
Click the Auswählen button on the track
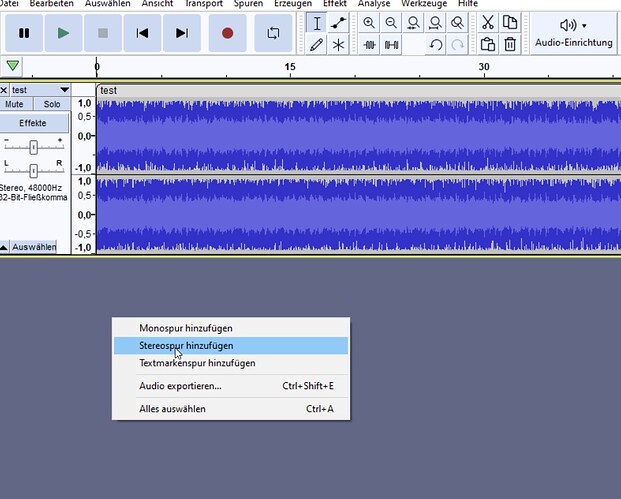(34, 247)
